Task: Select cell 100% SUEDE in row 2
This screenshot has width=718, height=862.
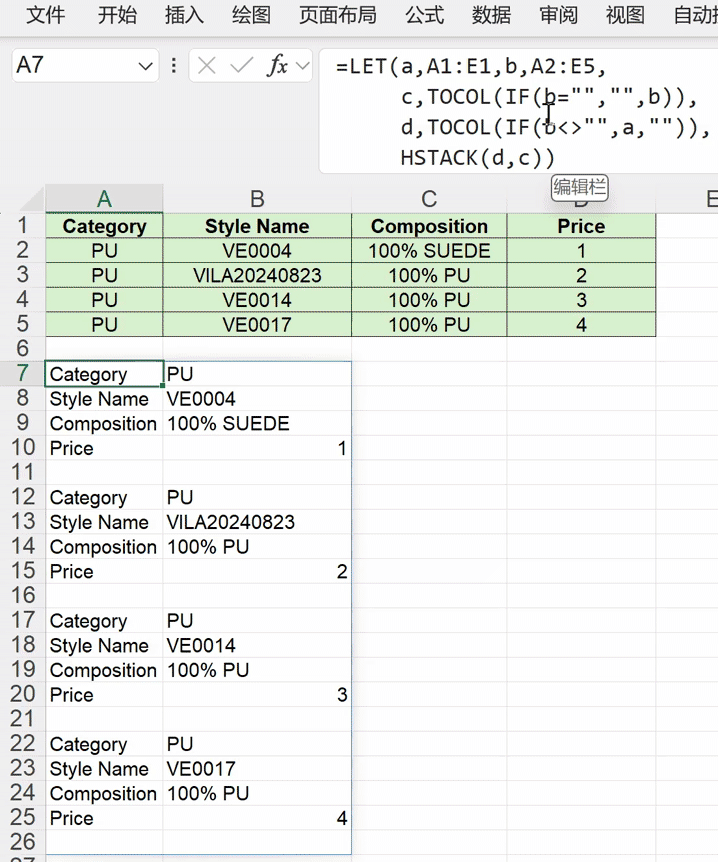Action: (x=429, y=251)
